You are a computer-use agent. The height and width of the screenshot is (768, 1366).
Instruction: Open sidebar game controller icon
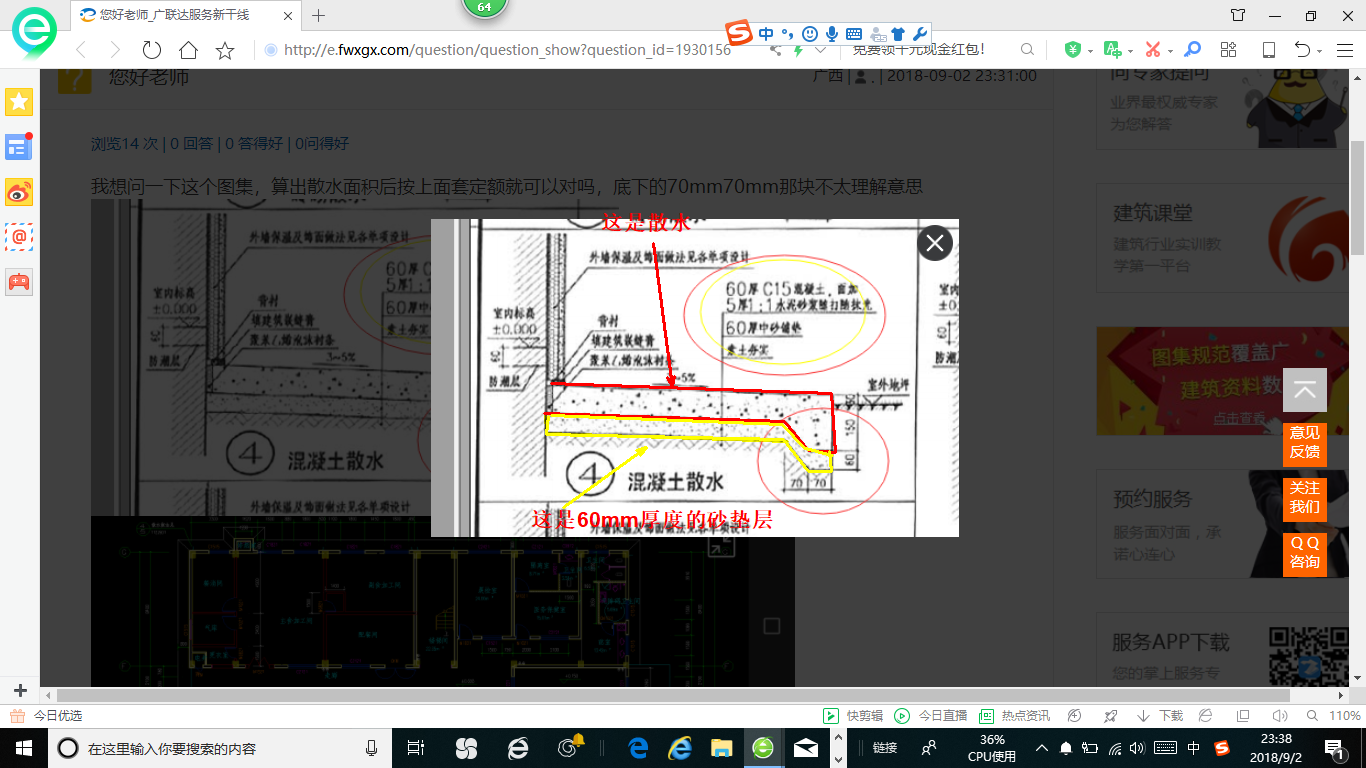pyautogui.click(x=19, y=281)
